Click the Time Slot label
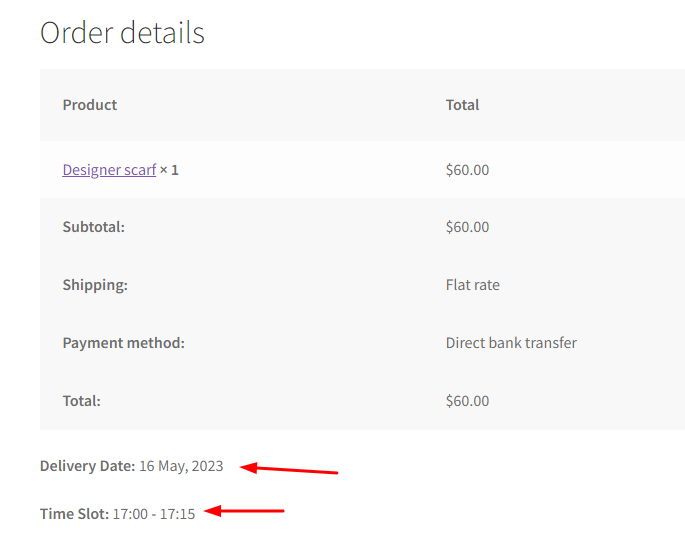685x537 pixels. tap(74, 514)
